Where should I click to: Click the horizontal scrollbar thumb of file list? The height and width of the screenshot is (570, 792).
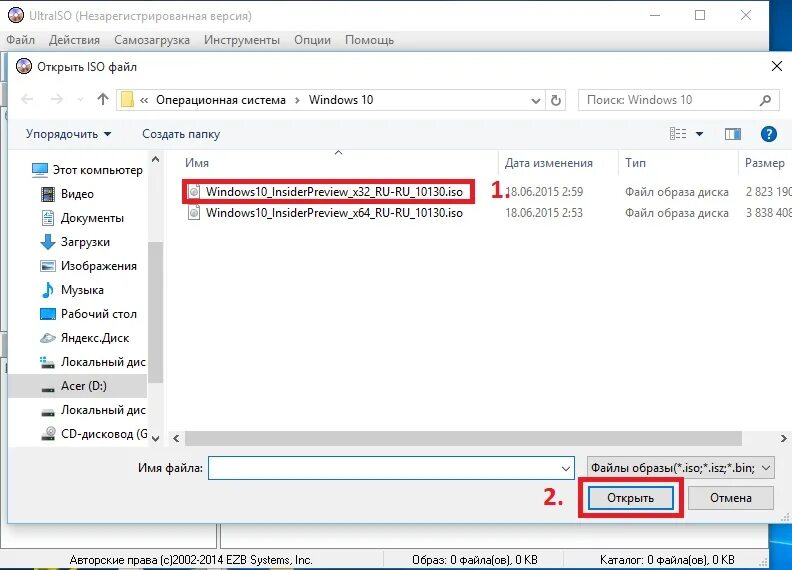coord(463,438)
